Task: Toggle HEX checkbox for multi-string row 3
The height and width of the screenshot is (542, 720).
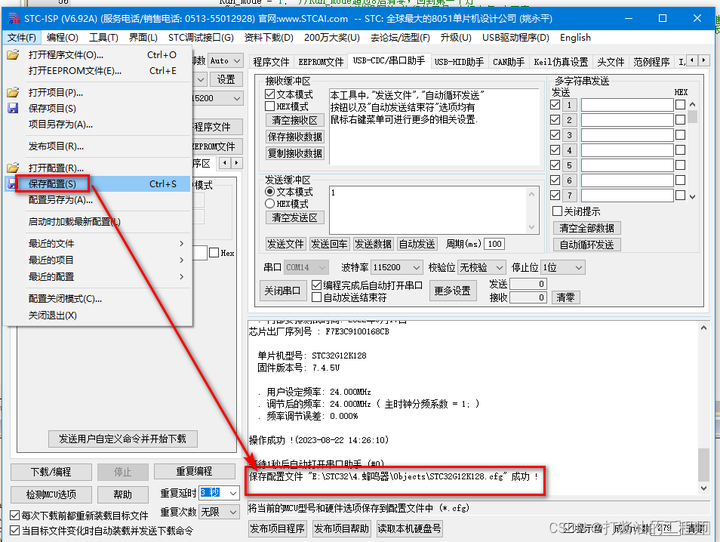Action: point(680,135)
